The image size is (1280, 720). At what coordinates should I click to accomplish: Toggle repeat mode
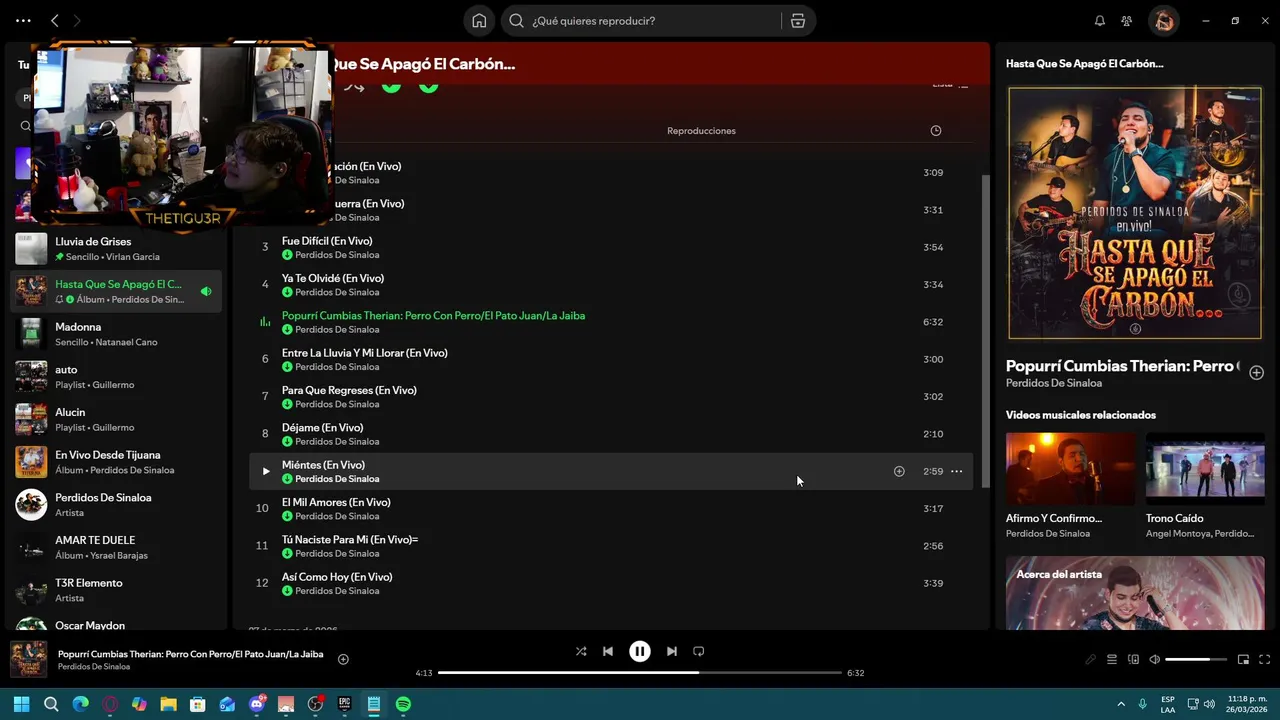point(699,651)
